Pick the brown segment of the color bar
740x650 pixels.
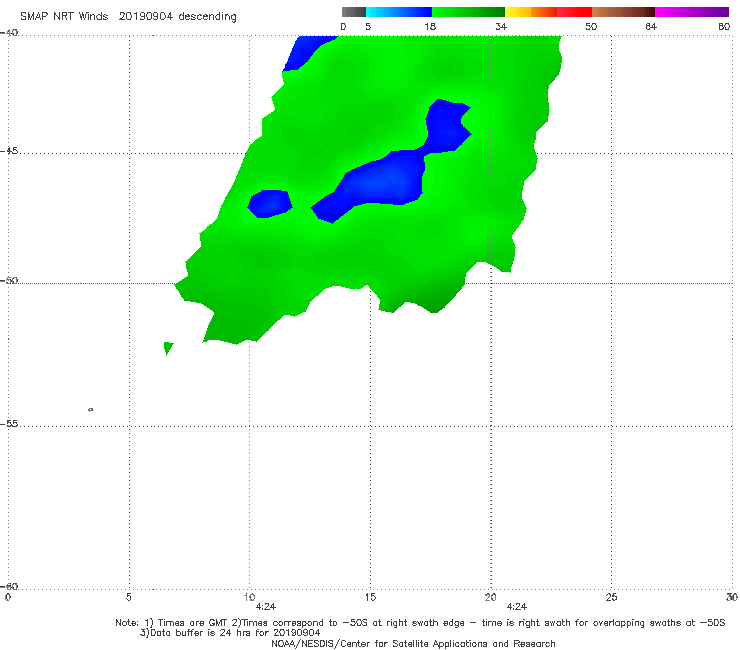click(623, 12)
